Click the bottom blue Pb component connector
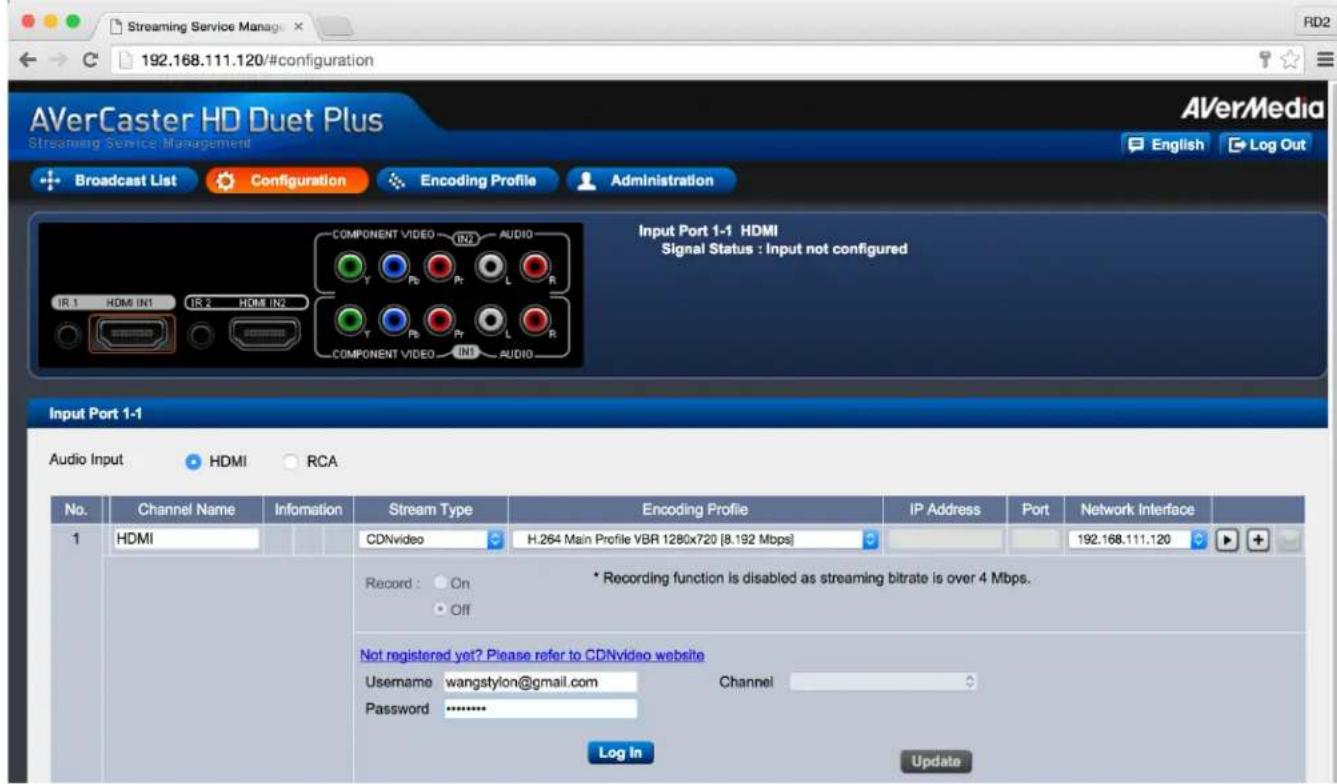This screenshot has height=784, width=1337. point(393,320)
